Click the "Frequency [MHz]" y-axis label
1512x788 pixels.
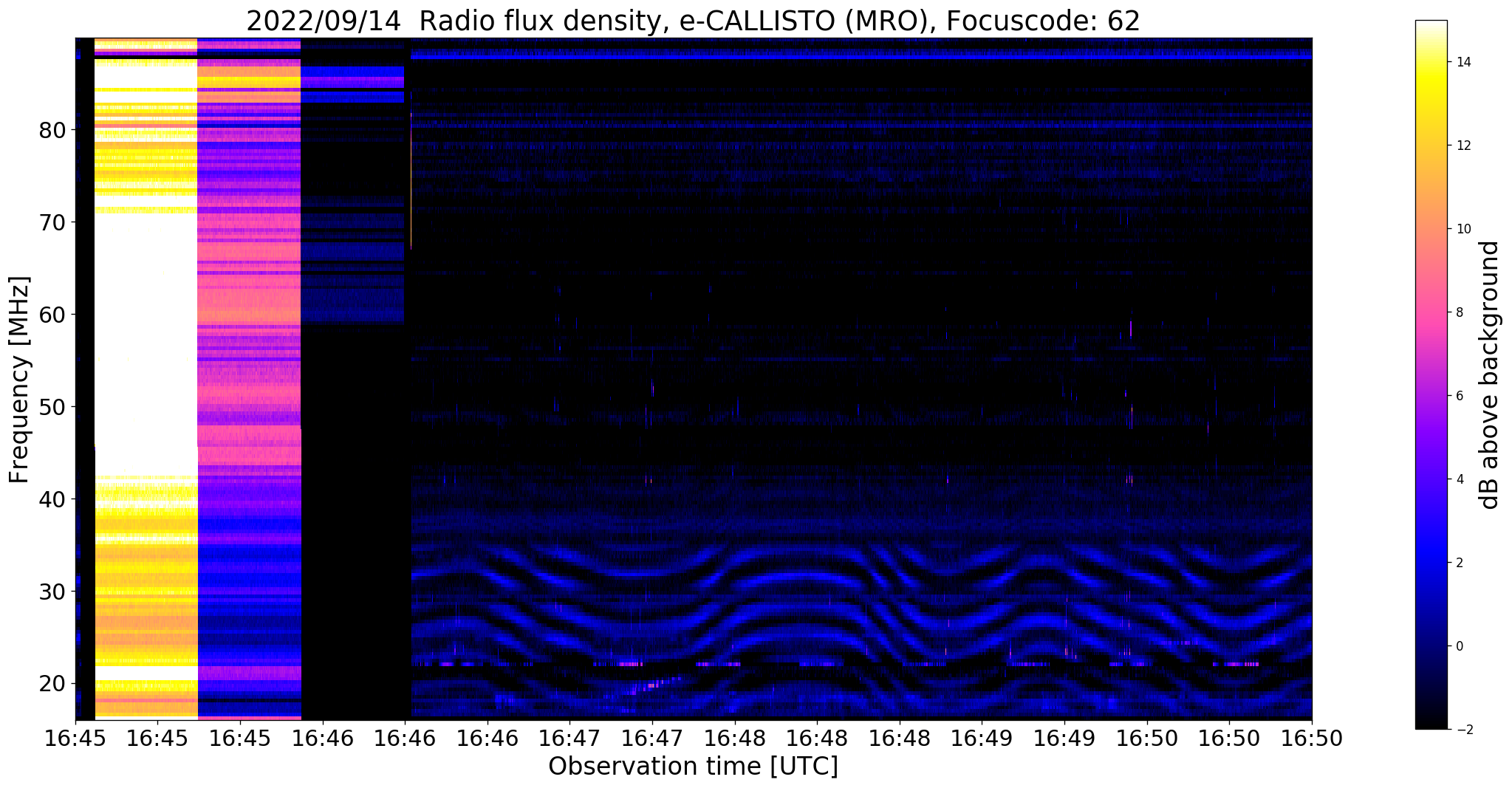[19, 380]
